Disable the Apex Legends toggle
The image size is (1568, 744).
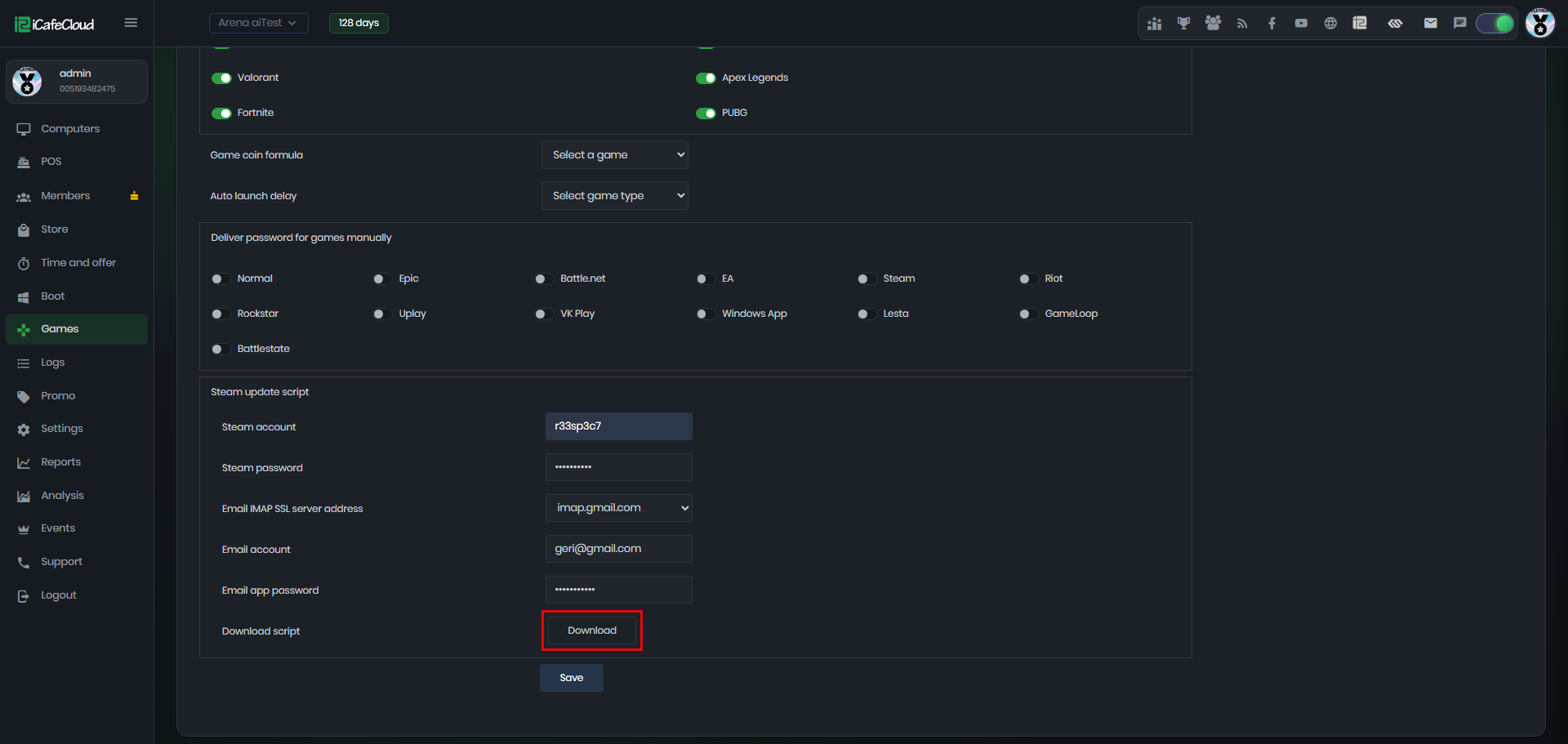(x=706, y=78)
